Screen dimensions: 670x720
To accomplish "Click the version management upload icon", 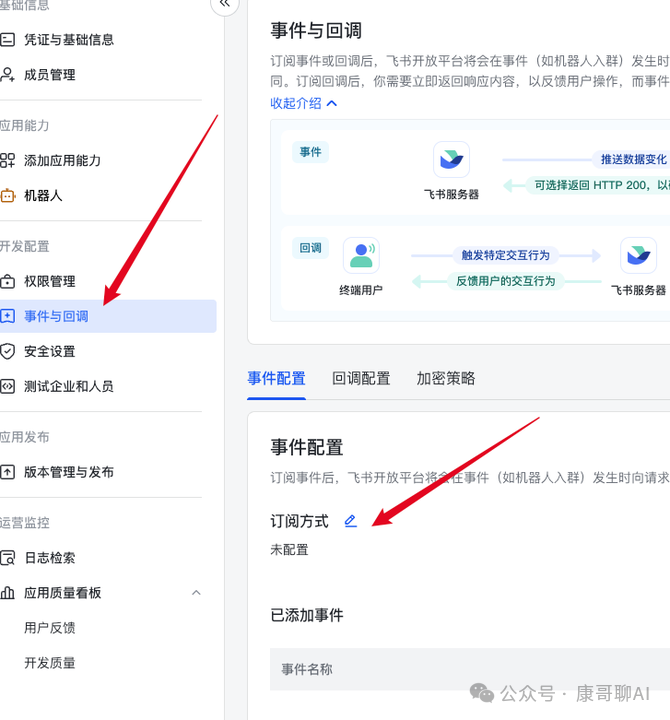I will pyautogui.click(x=7, y=472).
